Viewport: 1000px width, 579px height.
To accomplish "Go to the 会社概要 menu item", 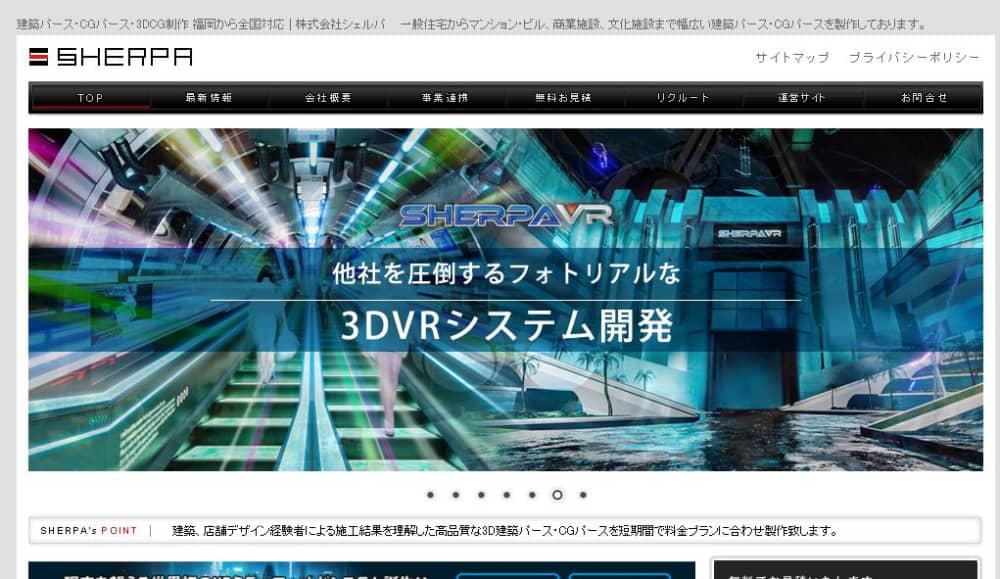I will pyautogui.click(x=328, y=98).
